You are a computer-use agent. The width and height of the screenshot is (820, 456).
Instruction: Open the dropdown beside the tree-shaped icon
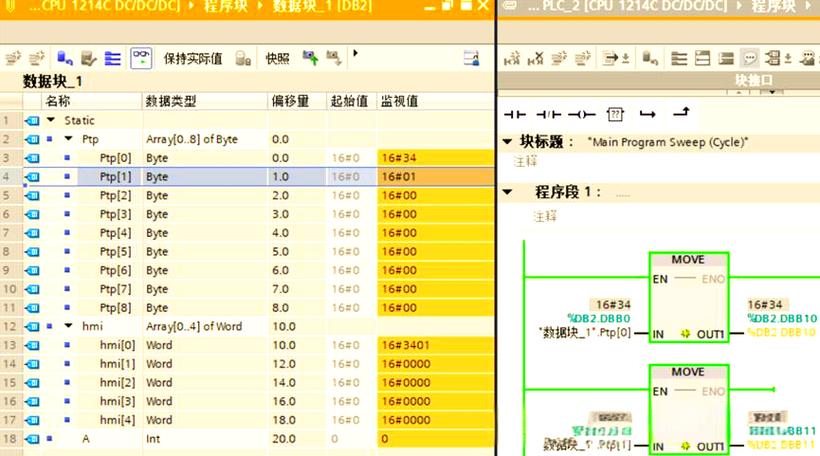pos(788,59)
